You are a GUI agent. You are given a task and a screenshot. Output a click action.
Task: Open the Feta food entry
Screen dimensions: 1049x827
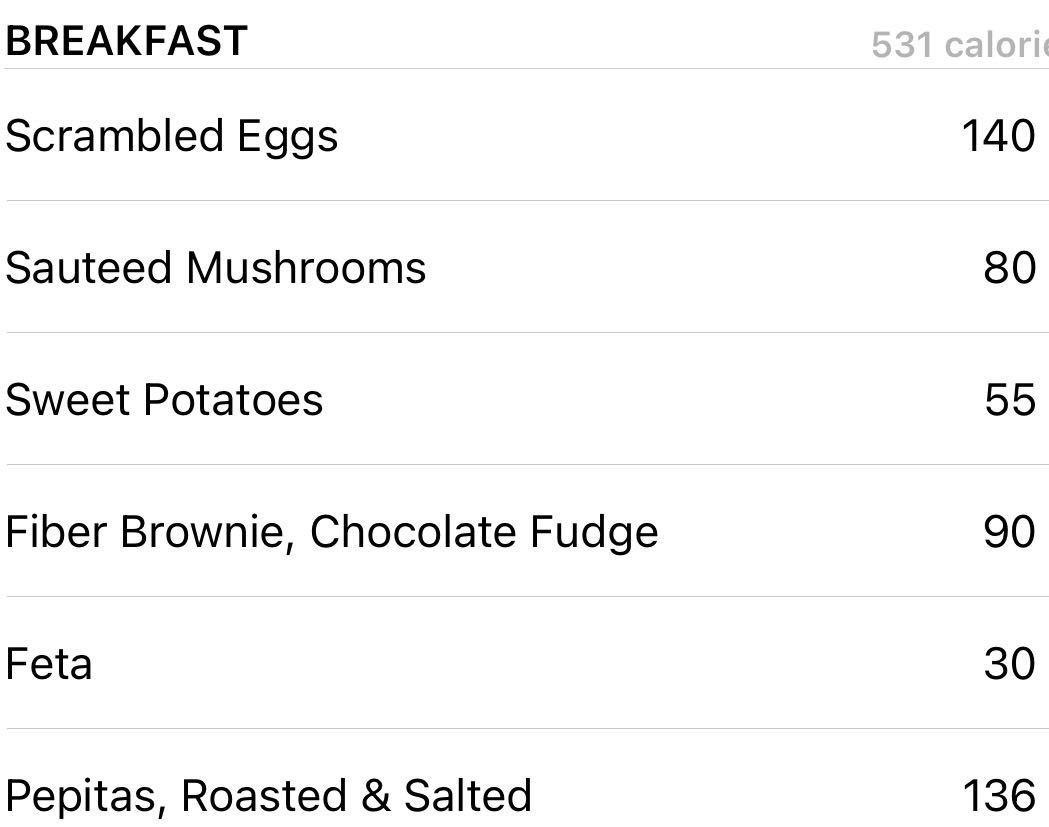[x=49, y=664]
